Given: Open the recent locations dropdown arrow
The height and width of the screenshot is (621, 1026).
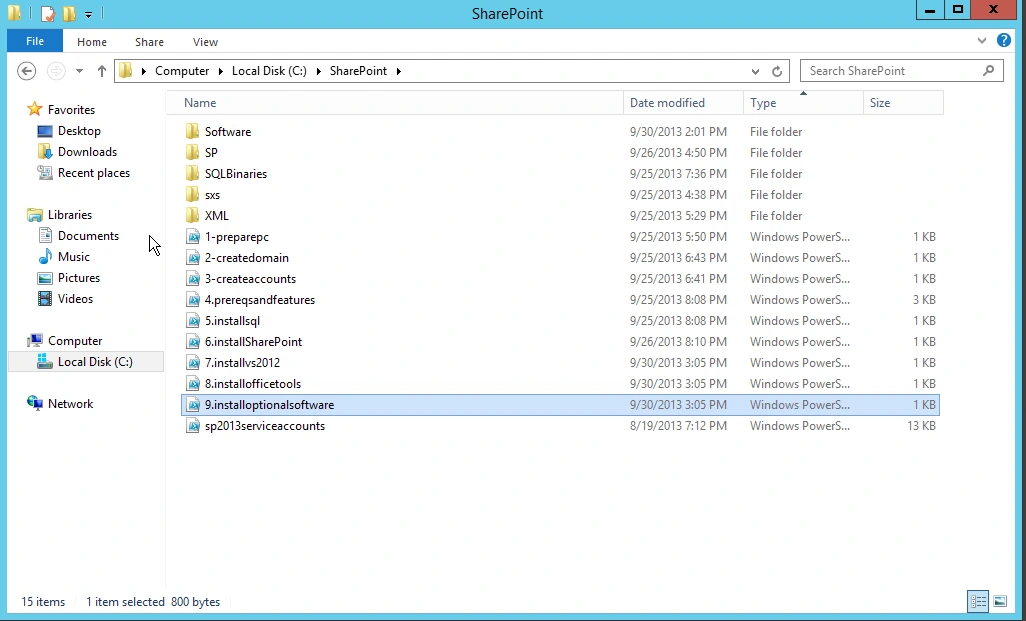Looking at the screenshot, I should pos(79,71).
